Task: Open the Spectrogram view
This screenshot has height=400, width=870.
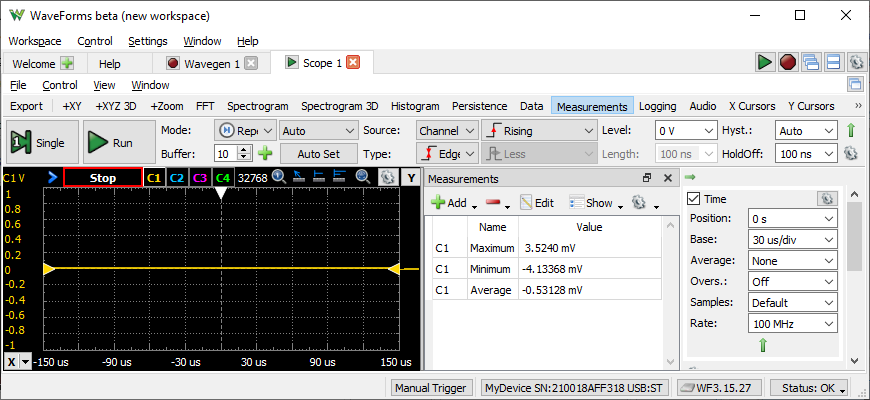Action: tap(257, 106)
